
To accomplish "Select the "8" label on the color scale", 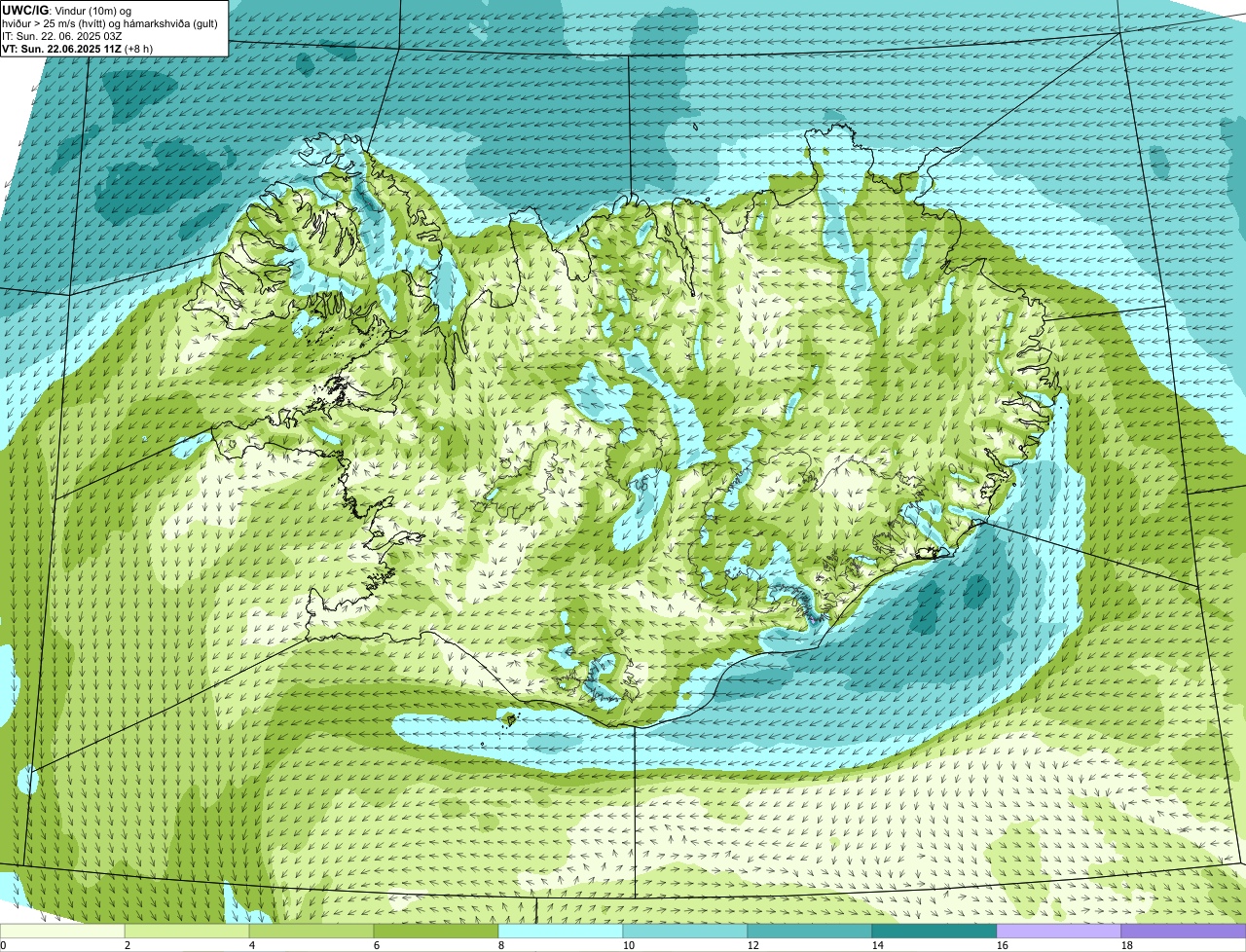I will click(501, 945).
